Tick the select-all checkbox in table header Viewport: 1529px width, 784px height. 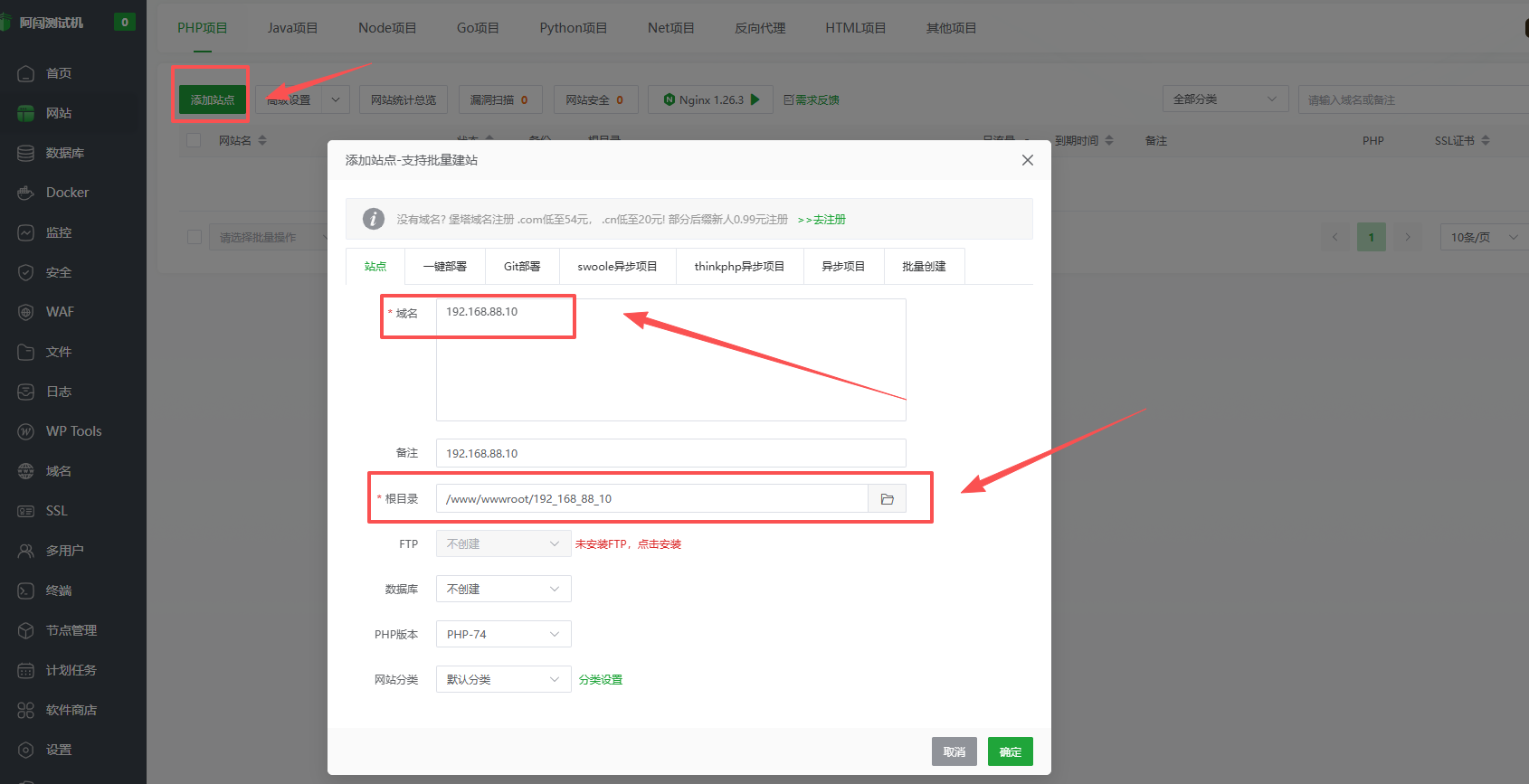[194, 140]
